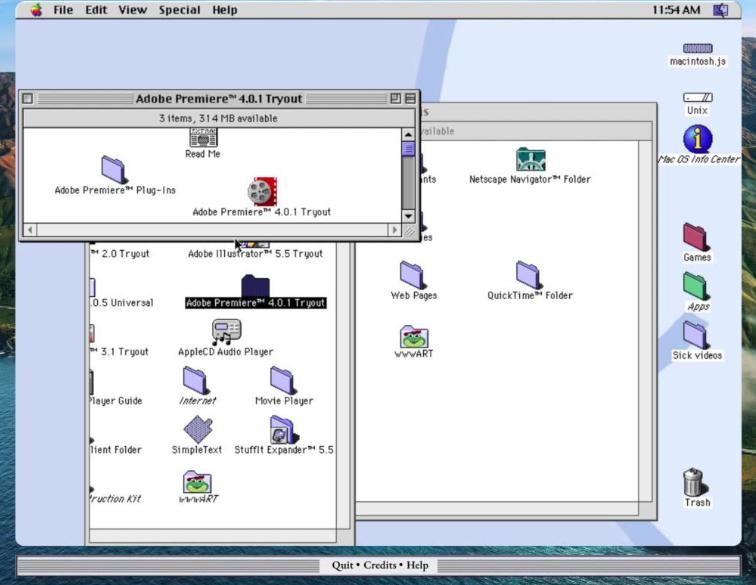Open the Adobe Premiere Plug-Ins folder
This screenshot has height=585, width=756.
pos(114,170)
